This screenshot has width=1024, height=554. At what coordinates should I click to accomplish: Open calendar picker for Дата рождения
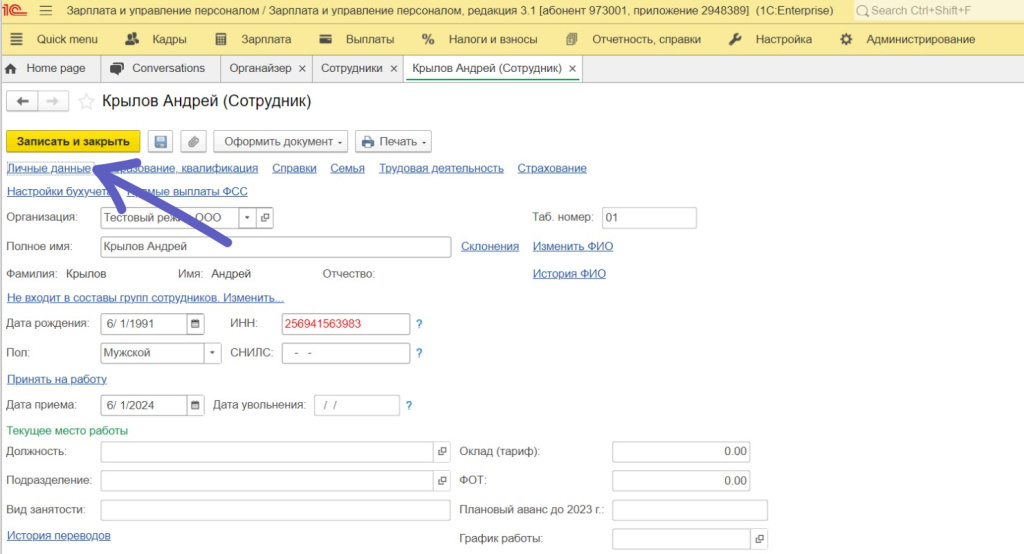(x=195, y=324)
